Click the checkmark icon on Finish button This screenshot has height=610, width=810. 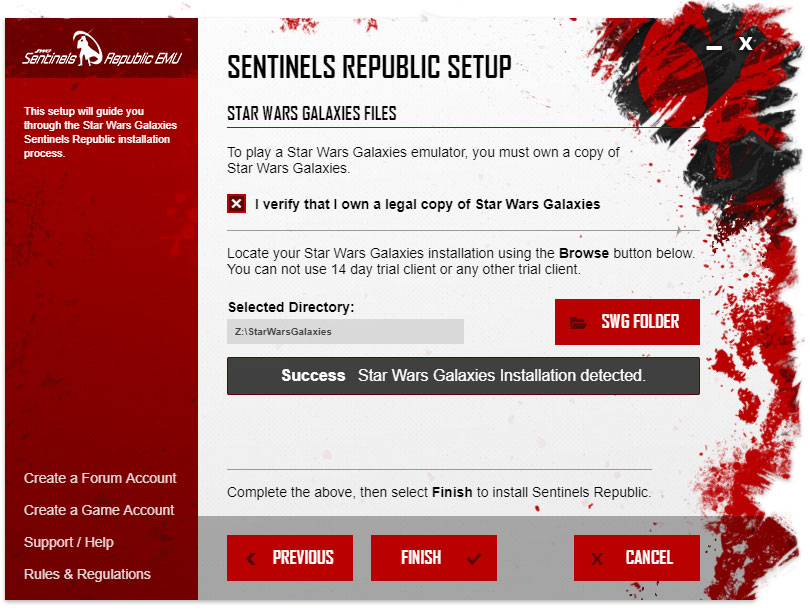[474, 558]
